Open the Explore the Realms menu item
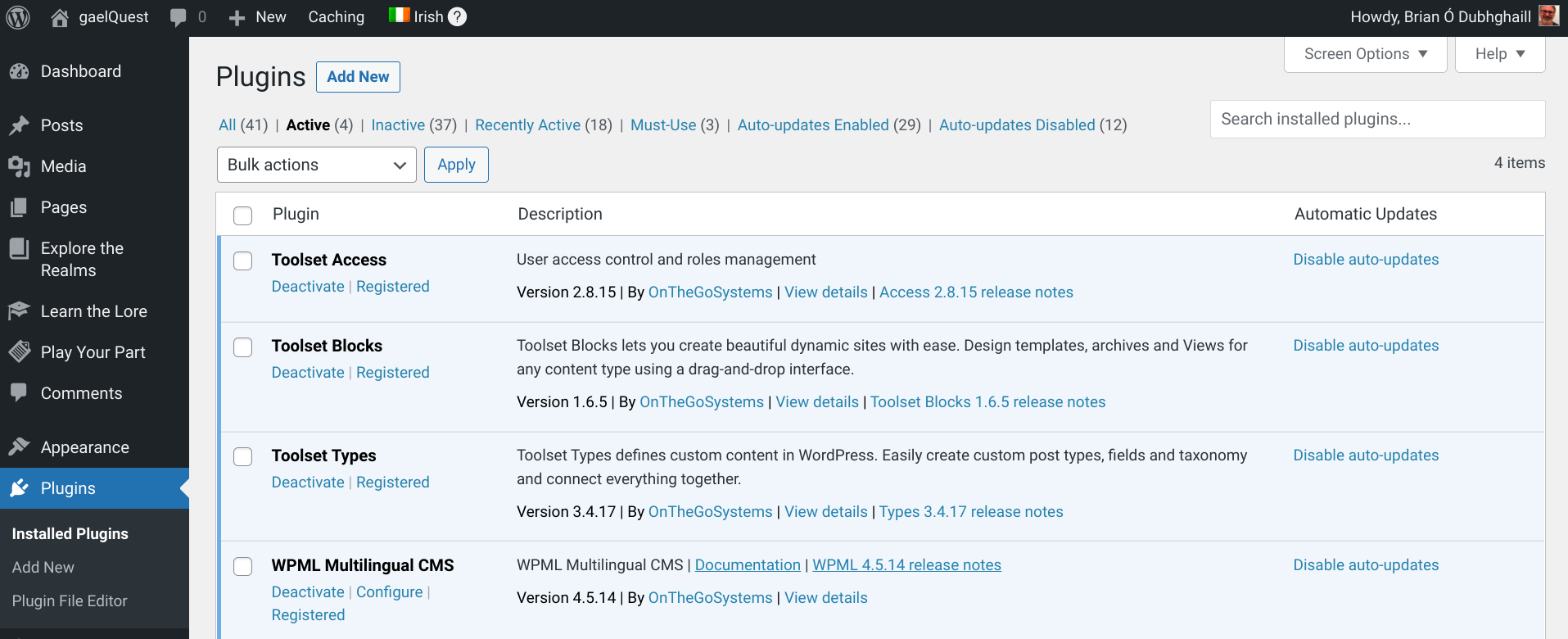Image resolution: width=1568 pixels, height=639 pixels. tap(94, 259)
